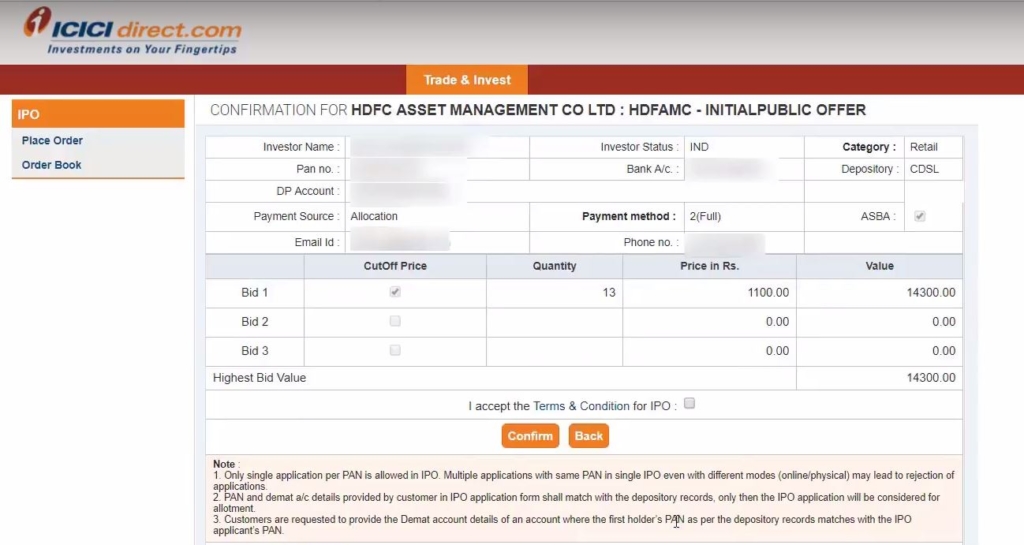The width and height of the screenshot is (1024, 545).
Task: Click the Bank A/c. label
Action: [x=652, y=169]
